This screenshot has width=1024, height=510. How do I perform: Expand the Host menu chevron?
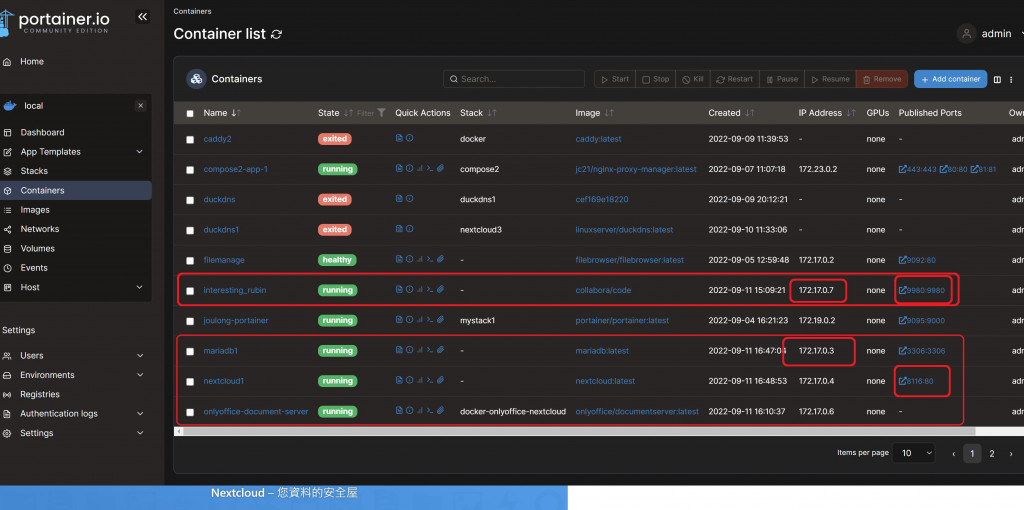click(x=139, y=287)
